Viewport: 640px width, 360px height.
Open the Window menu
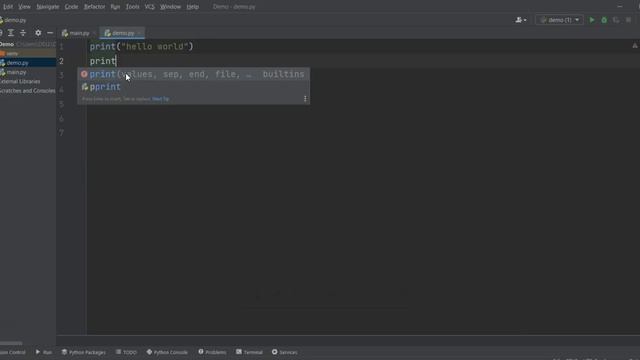tap(170, 7)
